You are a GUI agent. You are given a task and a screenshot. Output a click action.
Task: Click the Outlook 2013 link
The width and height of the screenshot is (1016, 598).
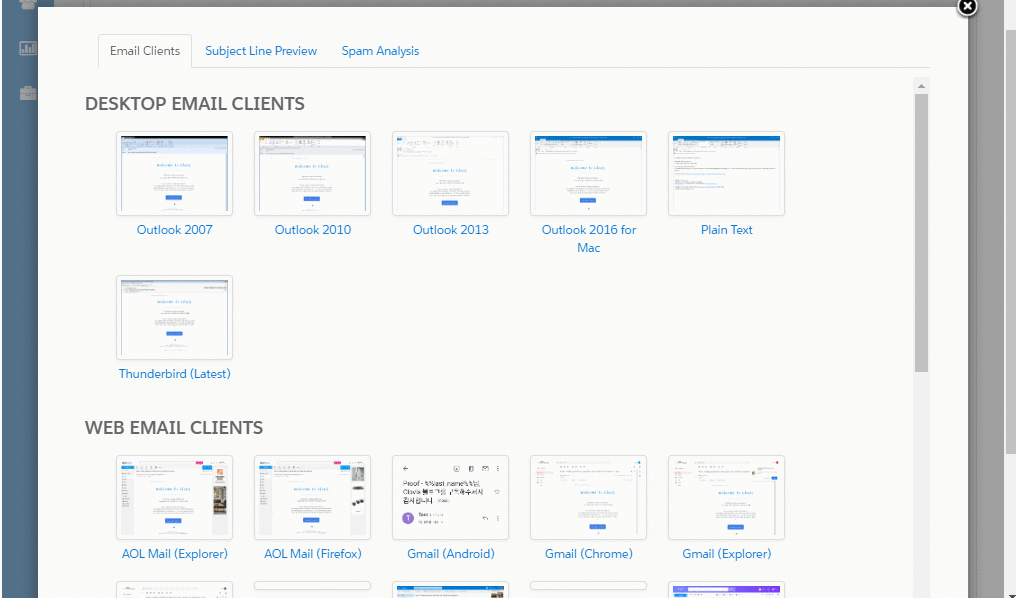click(x=450, y=230)
